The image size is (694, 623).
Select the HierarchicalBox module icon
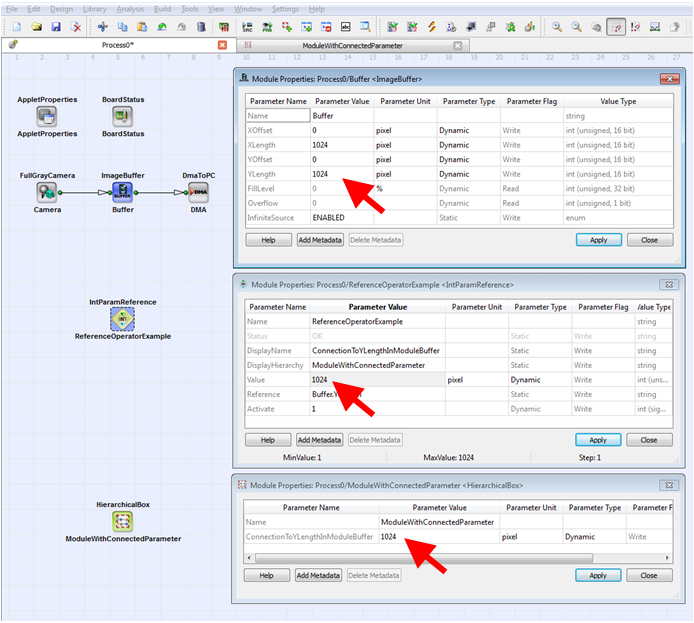(122, 521)
